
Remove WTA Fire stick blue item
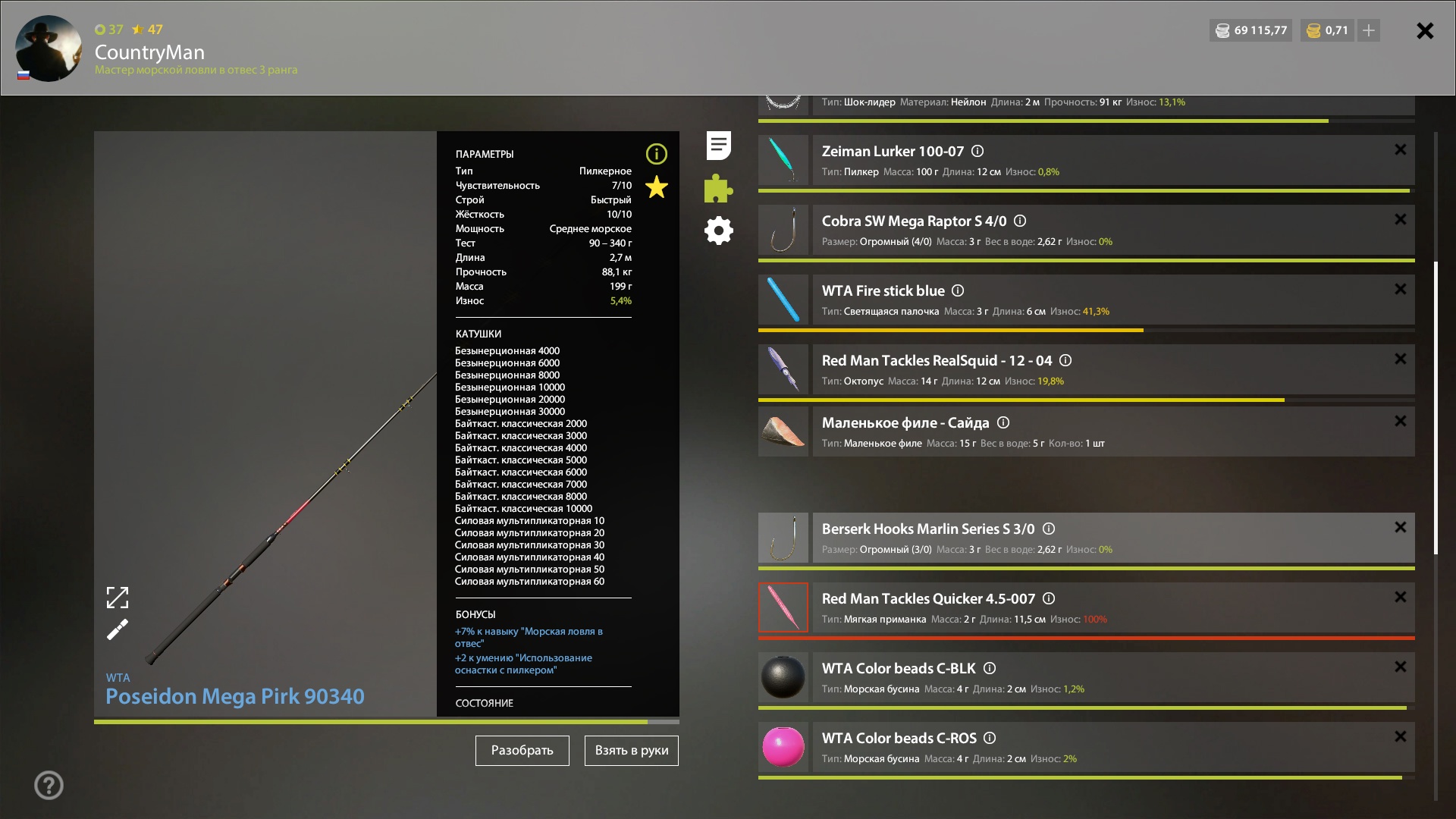tap(1400, 289)
